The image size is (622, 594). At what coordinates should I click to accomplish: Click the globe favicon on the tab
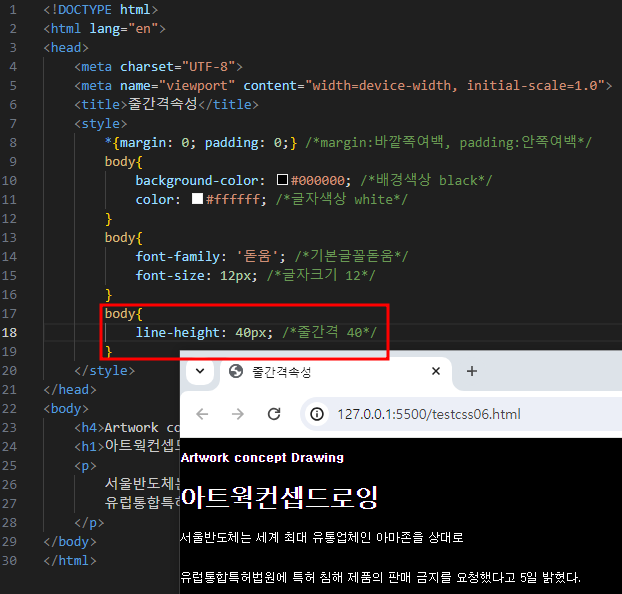click(x=236, y=371)
